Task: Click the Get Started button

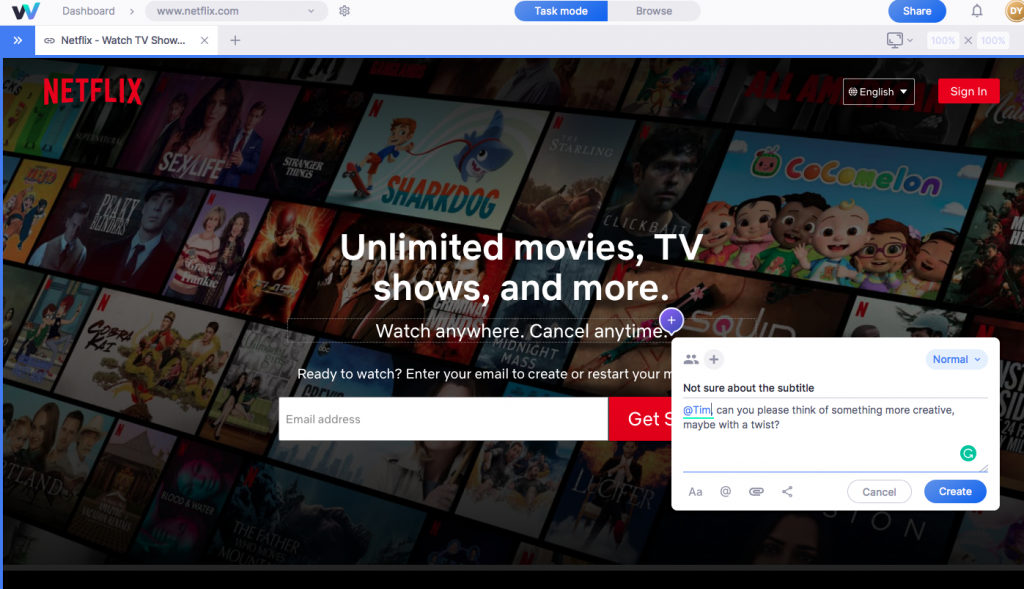Action: pos(640,419)
